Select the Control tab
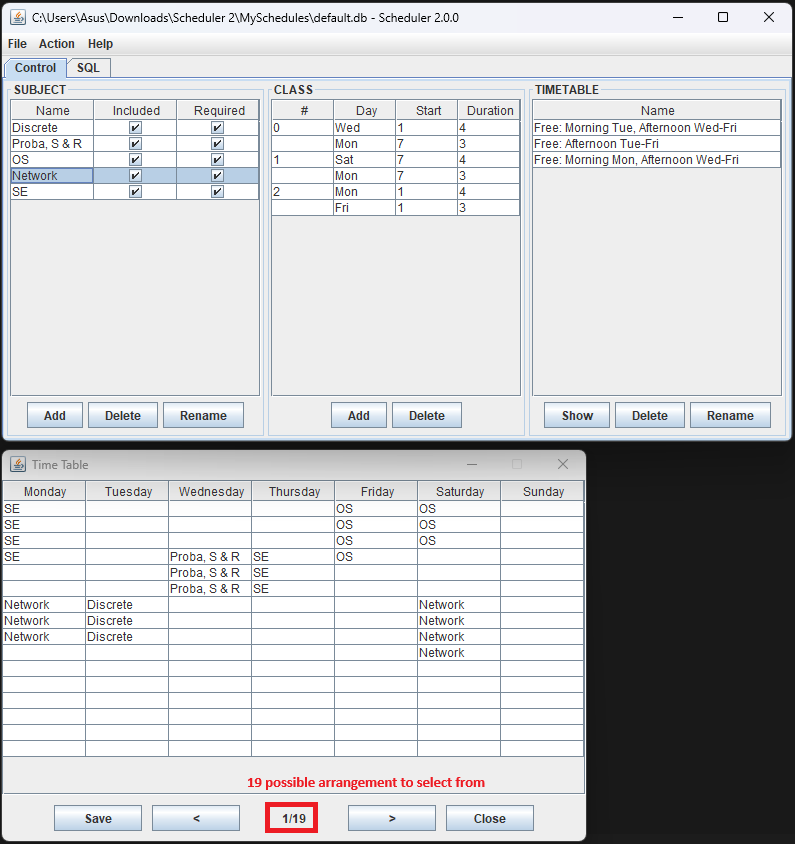795x844 pixels. pyautogui.click(x=36, y=68)
